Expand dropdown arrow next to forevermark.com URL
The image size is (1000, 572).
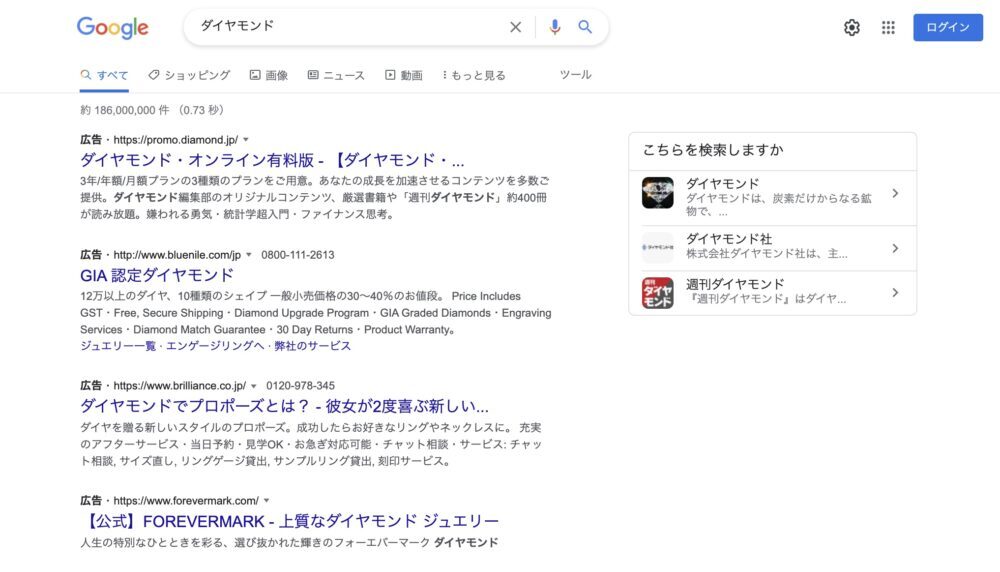(267, 501)
